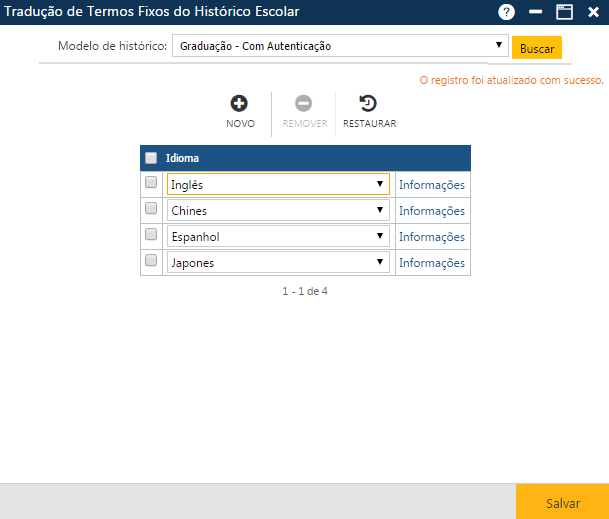Toggle the select-all Idioma header checkbox

(x=151, y=158)
